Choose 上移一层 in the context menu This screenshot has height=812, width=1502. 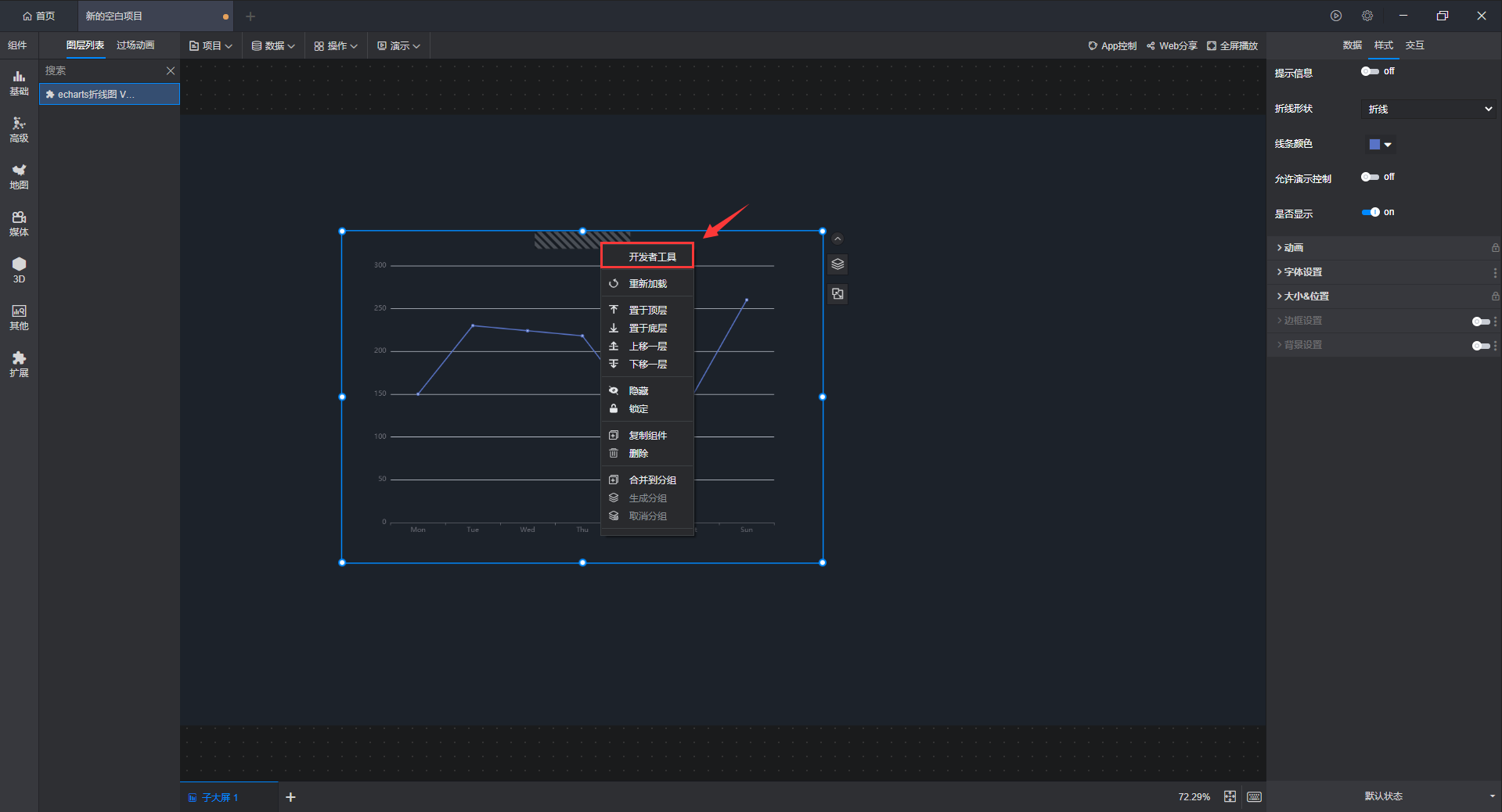click(647, 347)
